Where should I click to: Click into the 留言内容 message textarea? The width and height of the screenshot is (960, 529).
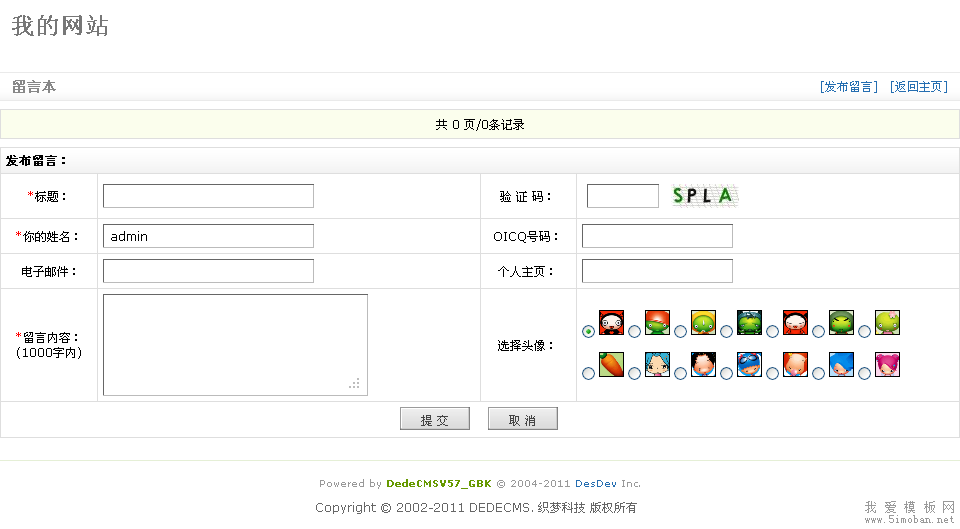pos(235,345)
